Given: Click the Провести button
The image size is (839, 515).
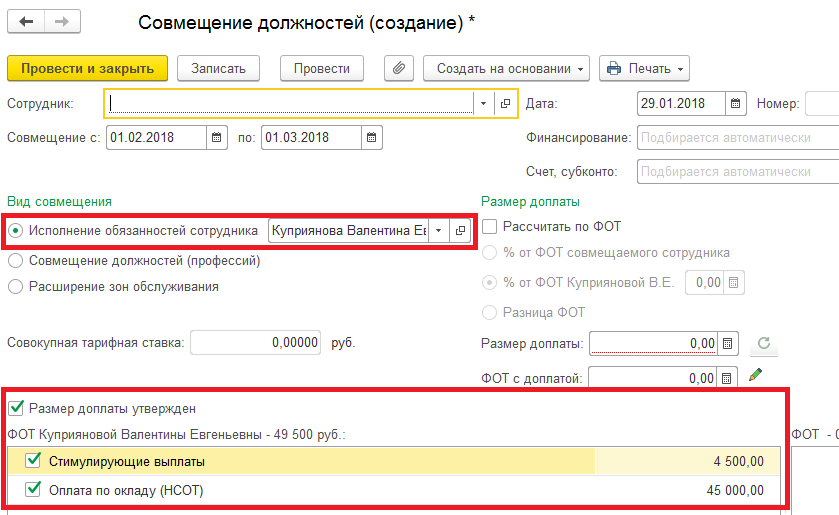Looking at the screenshot, I should [x=322, y=69].
